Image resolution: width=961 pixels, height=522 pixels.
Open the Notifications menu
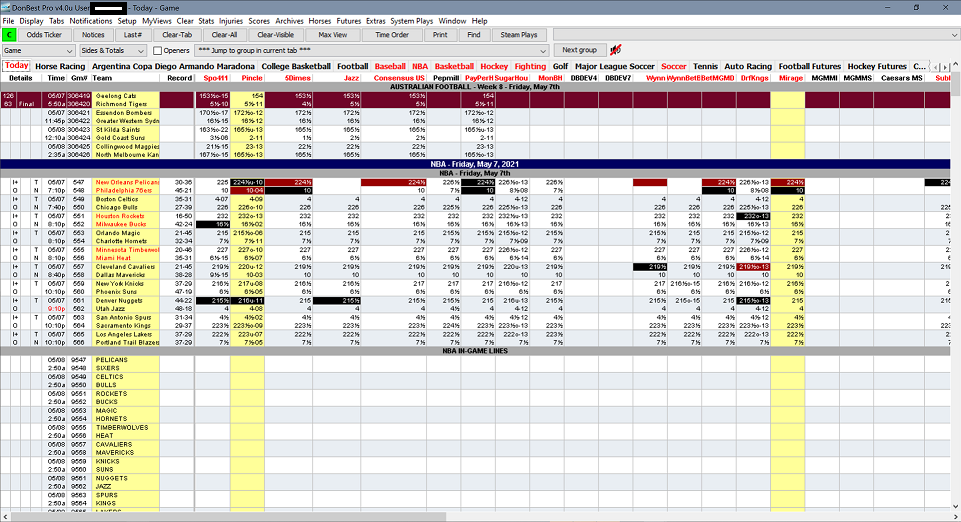click(x=91, y=21)
